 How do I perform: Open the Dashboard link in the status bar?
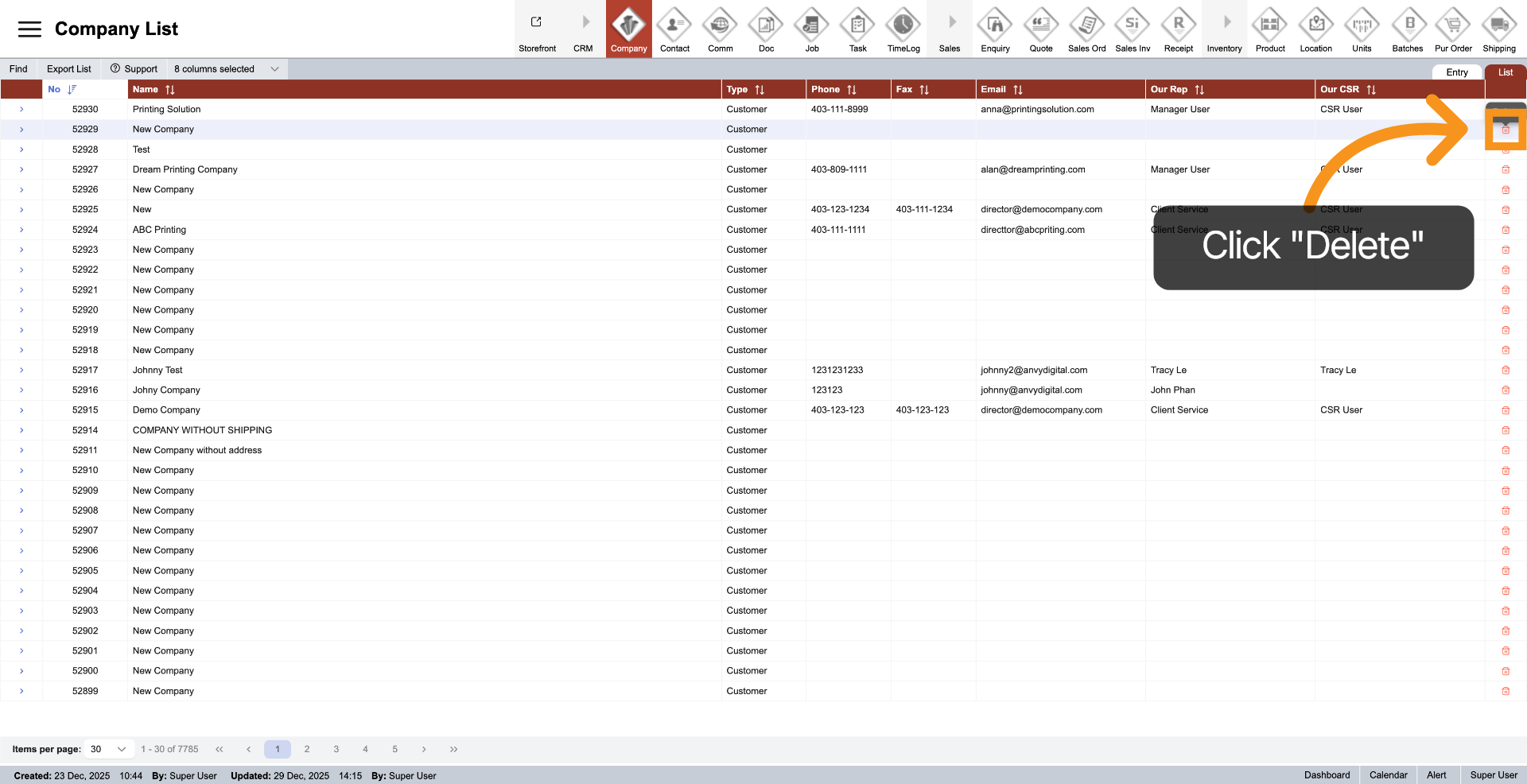pos(1327,775)
